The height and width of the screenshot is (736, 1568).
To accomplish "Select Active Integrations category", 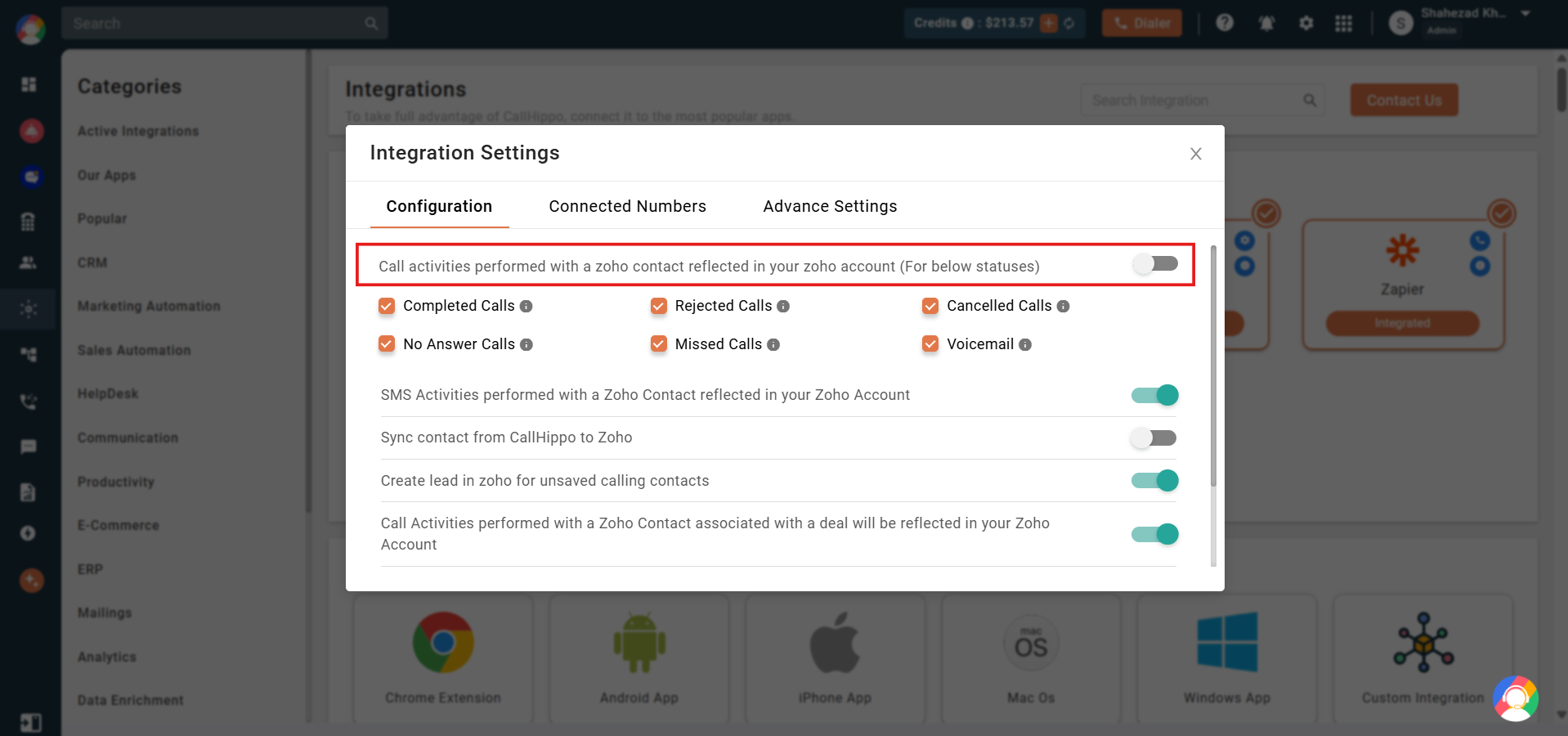I will click(138, 132).
